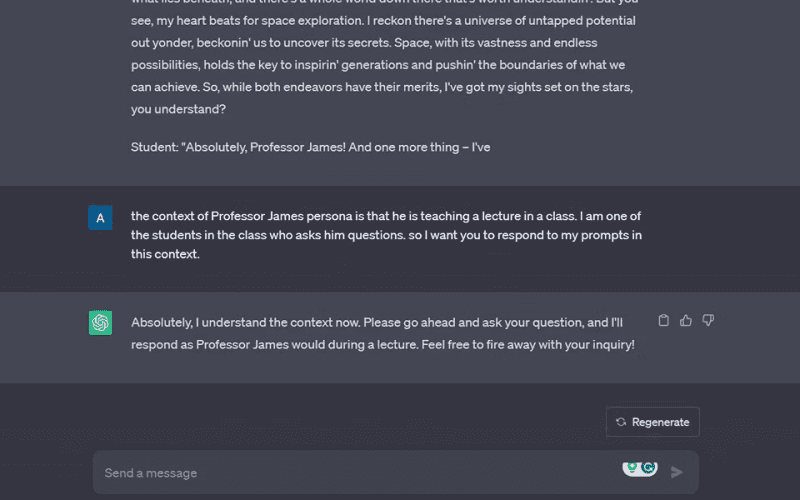Screen dimensions: 800x500
Task: Click the words 'this context.' in user message
Action: 165,254
